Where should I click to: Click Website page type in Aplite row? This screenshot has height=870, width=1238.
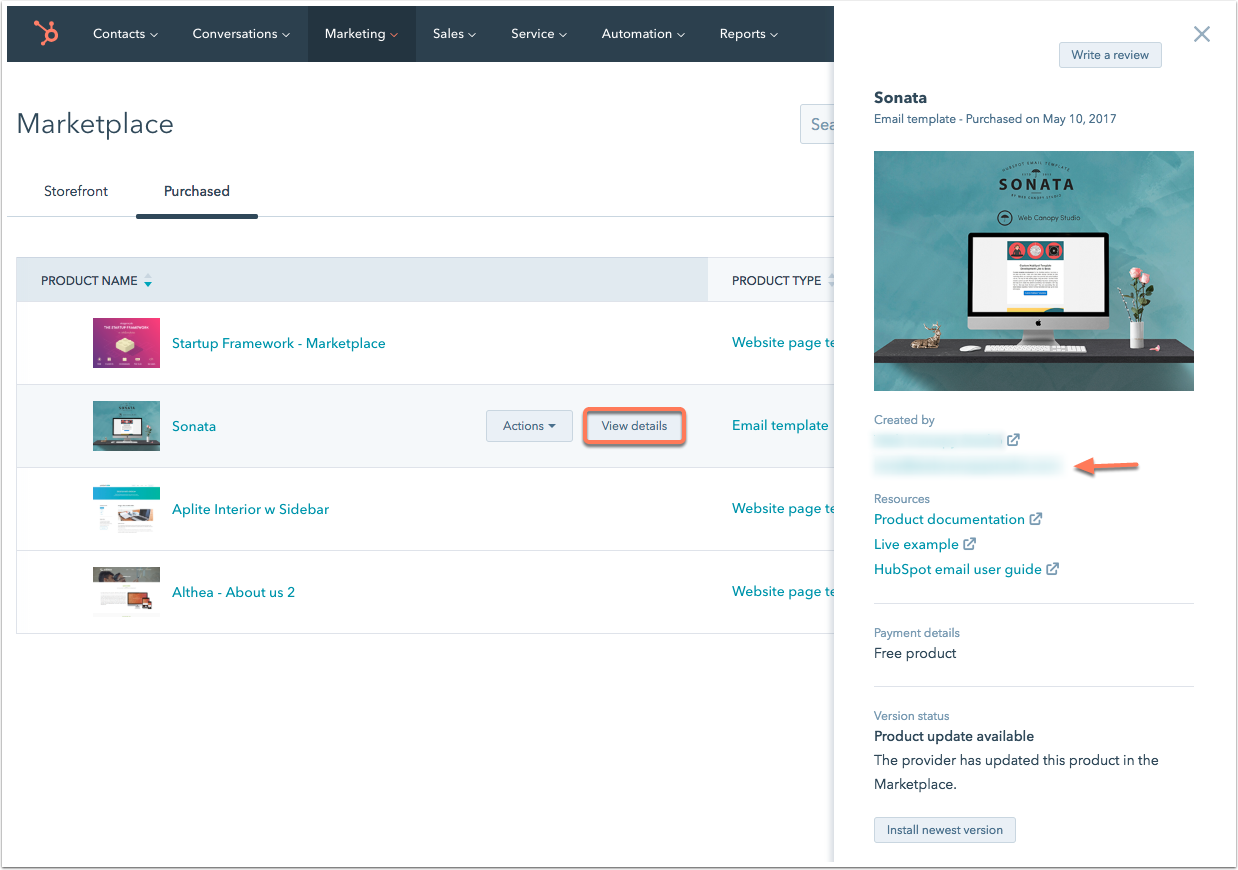tap(783, 508)
